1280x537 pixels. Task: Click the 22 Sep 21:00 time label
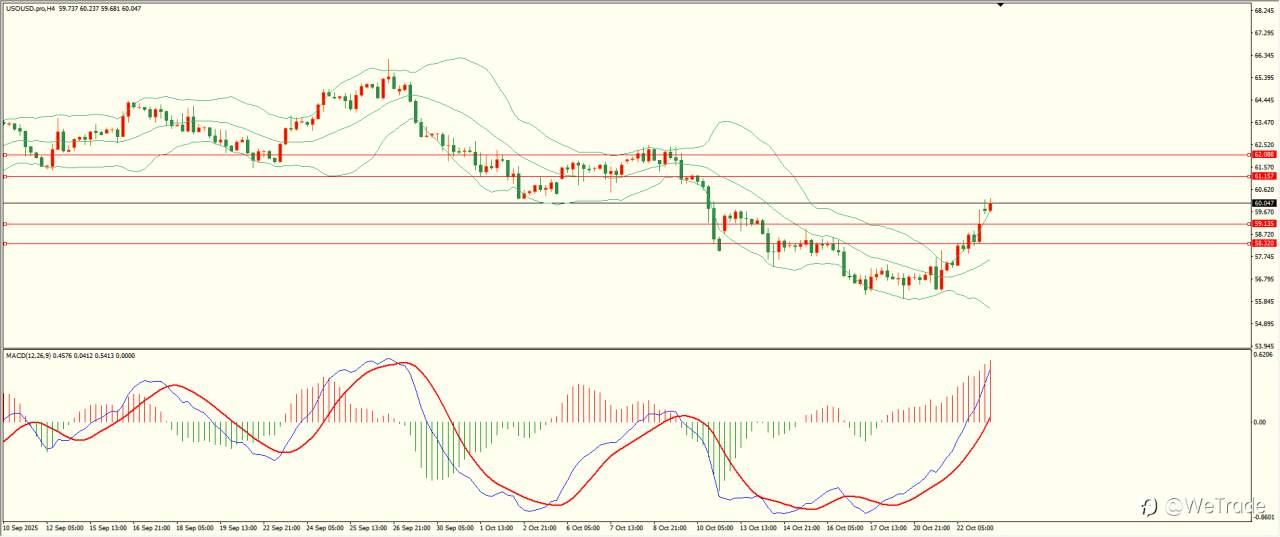click(x=282, y=526)
